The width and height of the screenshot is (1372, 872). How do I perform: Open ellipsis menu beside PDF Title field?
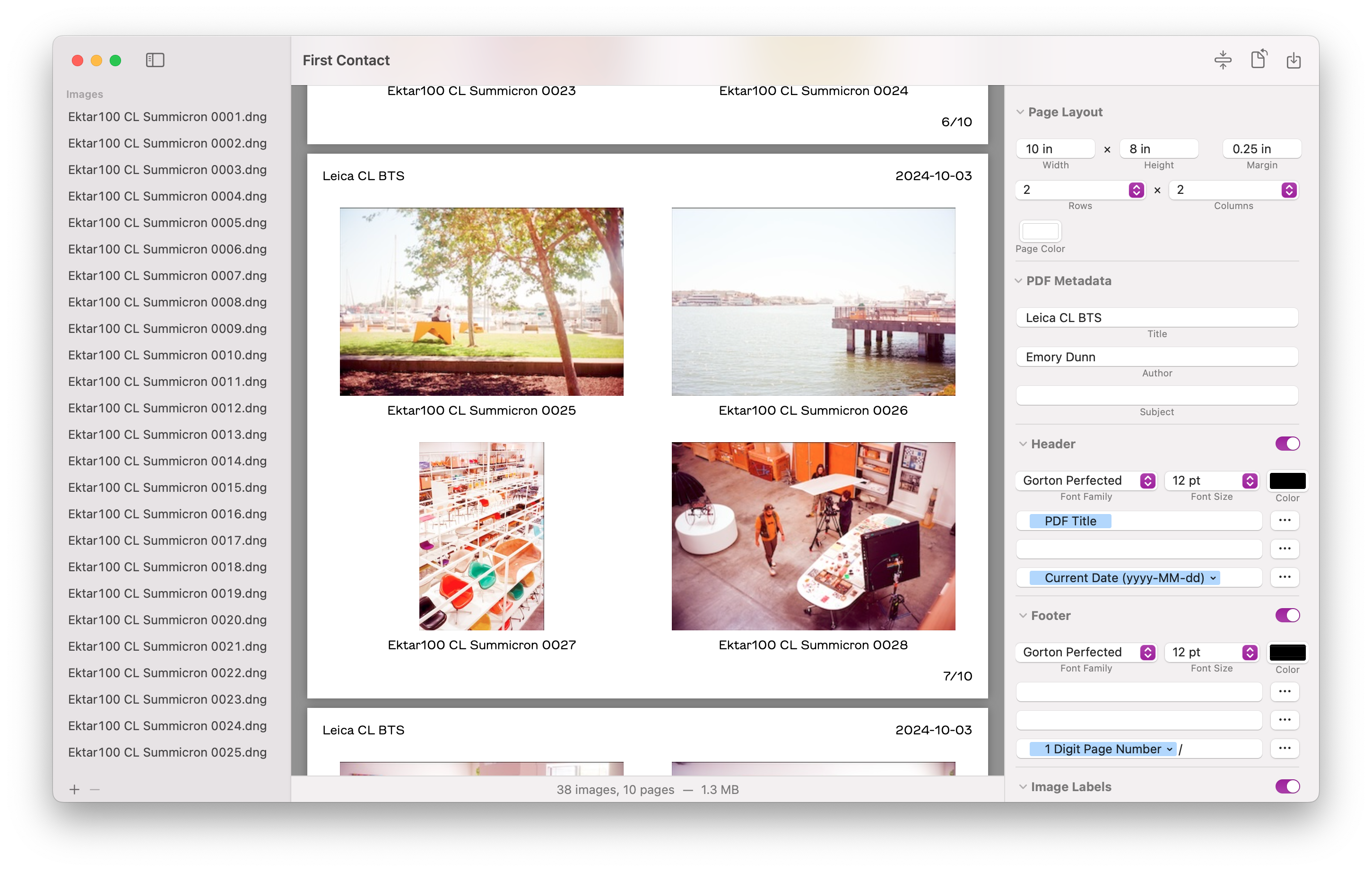point(1284,520)
